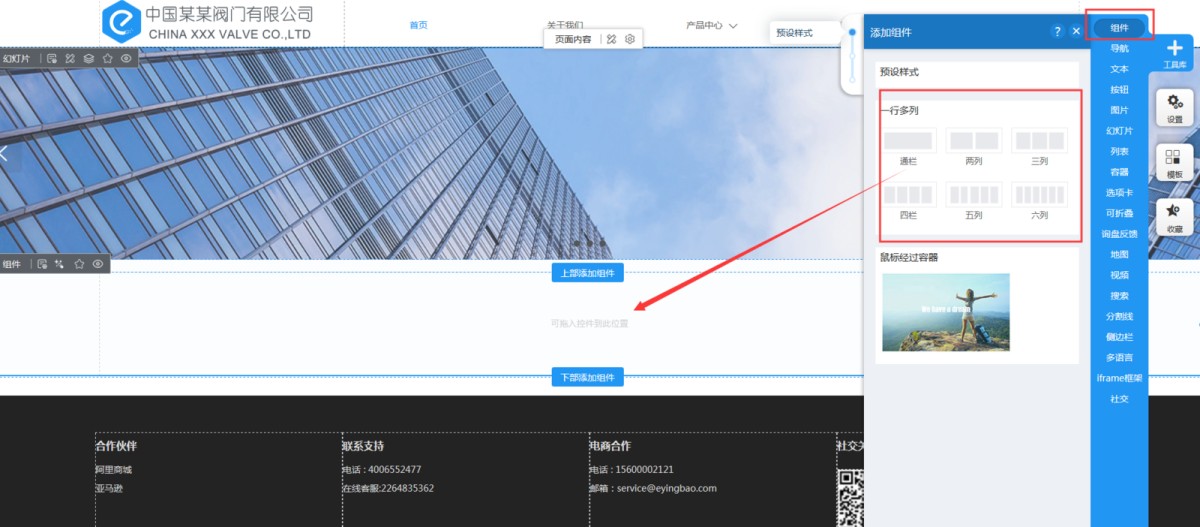Click the 亚马逊 partner link in footer
Screen dimensions: 1200x527
pyautogui.click(x=109, y=488)
